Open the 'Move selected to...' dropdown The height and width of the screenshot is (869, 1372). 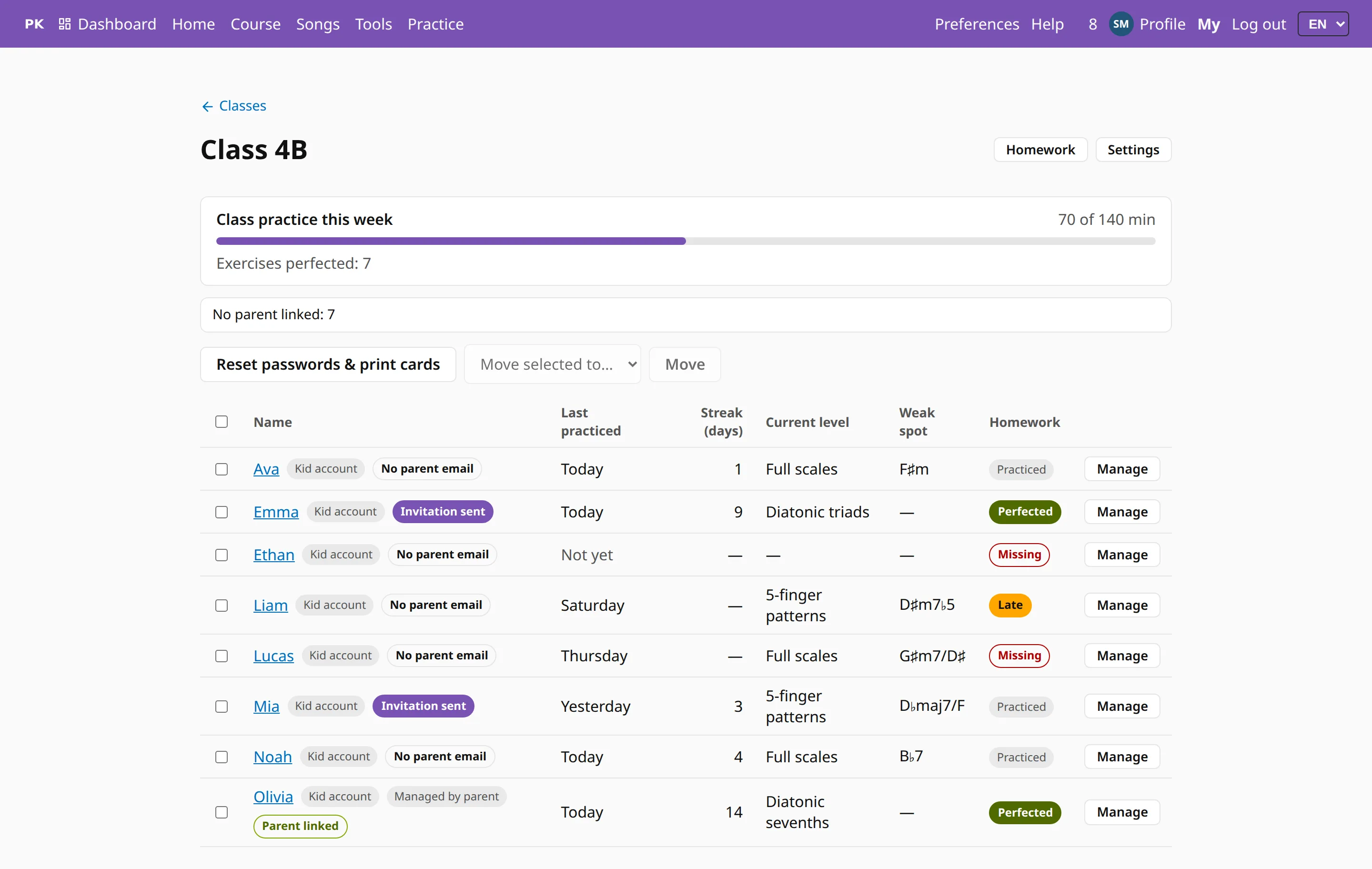[552, 364]
